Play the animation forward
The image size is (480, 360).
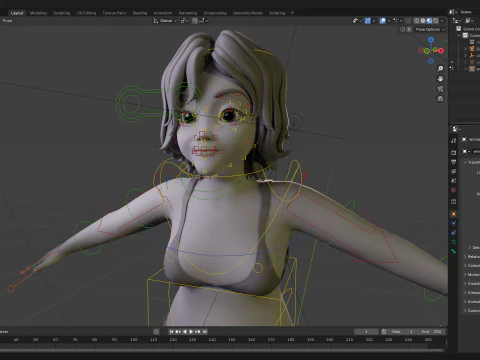(191, 332)
